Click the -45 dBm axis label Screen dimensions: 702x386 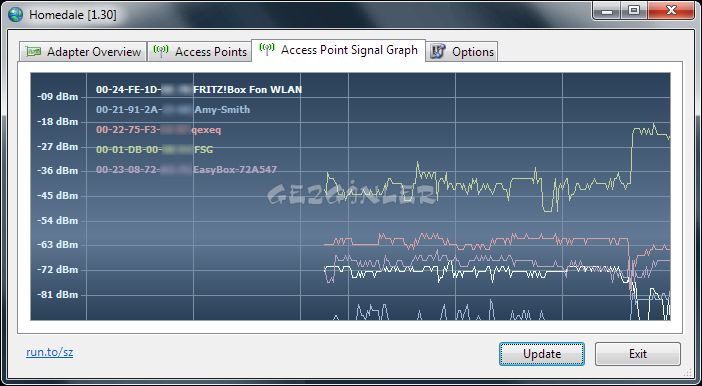(x=57, y=196)
